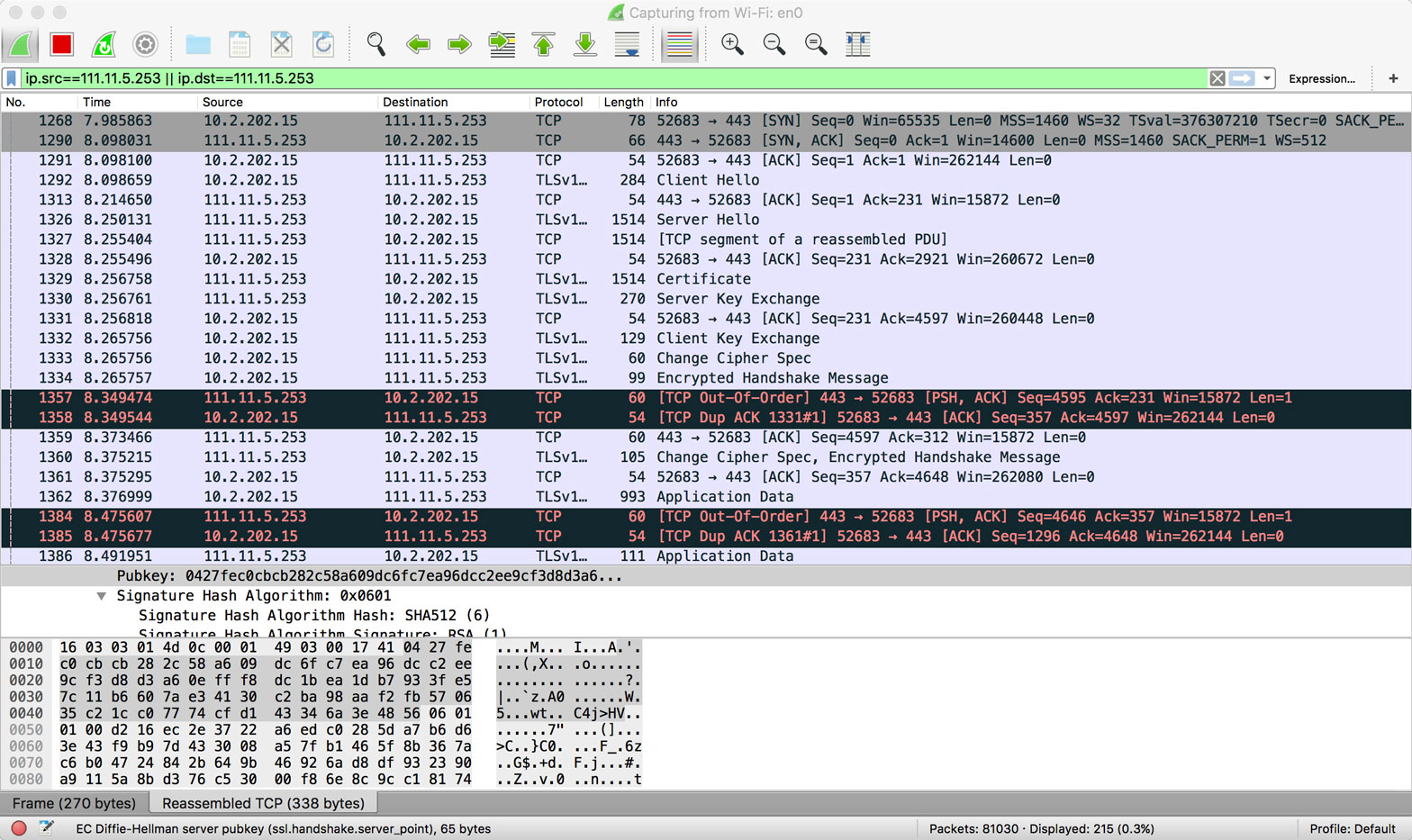Select packet 1292 Client Hello
Screen dimensions: 1412x840
[706, 180]
